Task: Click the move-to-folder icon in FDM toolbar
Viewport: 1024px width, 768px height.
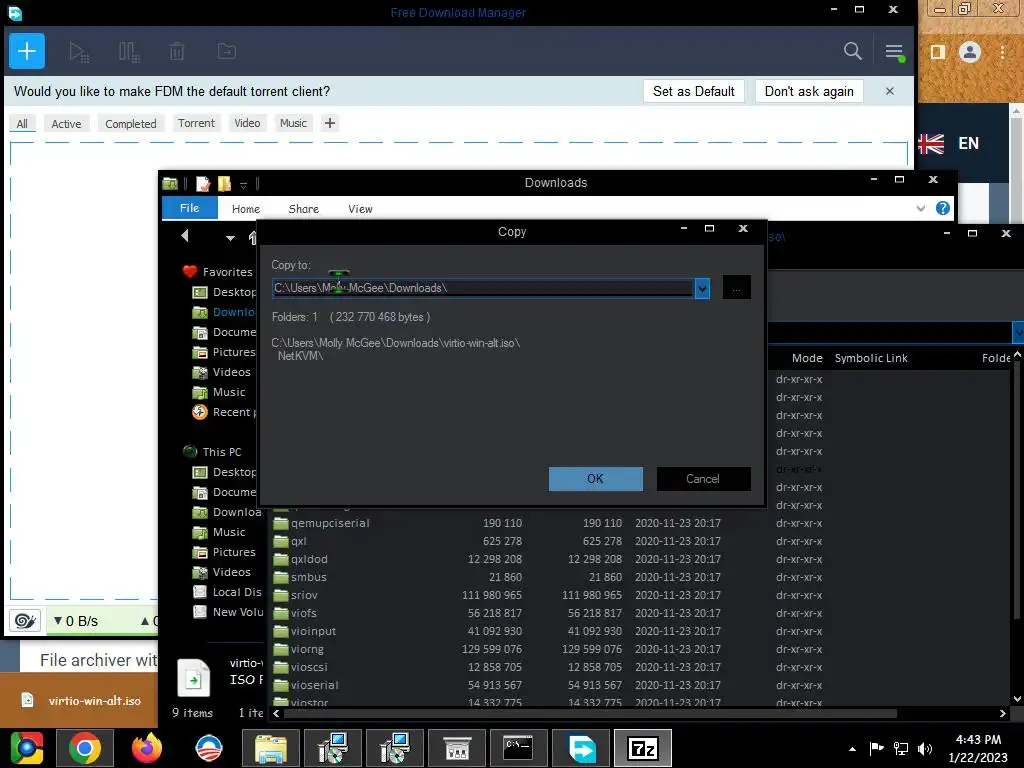Action: point(227,51)
